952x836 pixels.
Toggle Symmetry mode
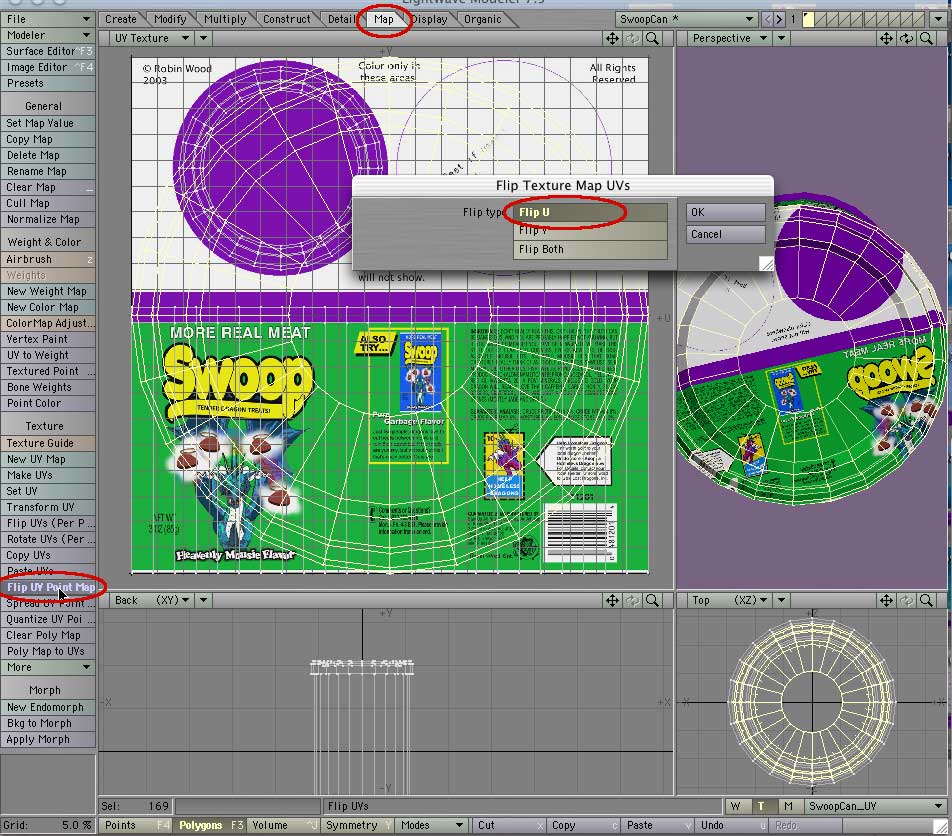pyautogui.click(x=358, y=825)
